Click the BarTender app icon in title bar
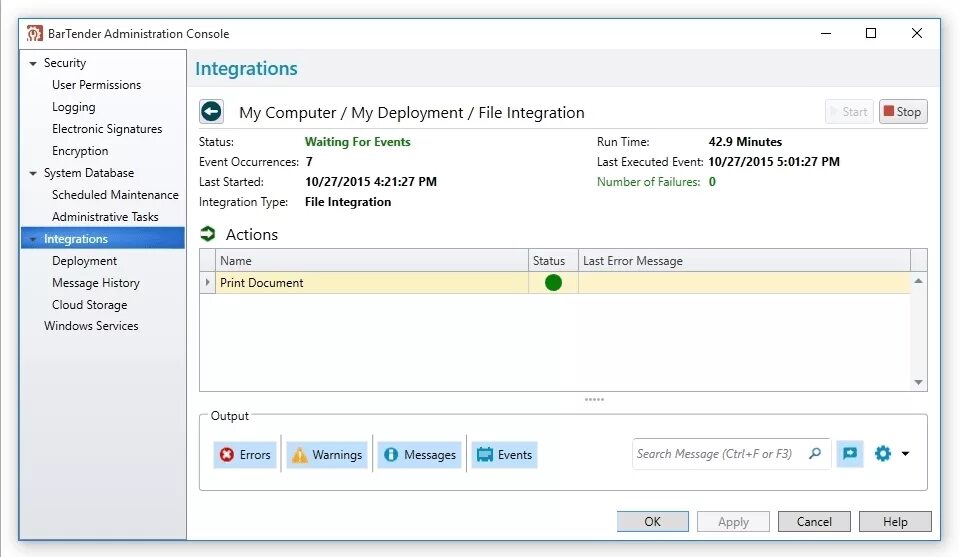 [x=34, y=33]
